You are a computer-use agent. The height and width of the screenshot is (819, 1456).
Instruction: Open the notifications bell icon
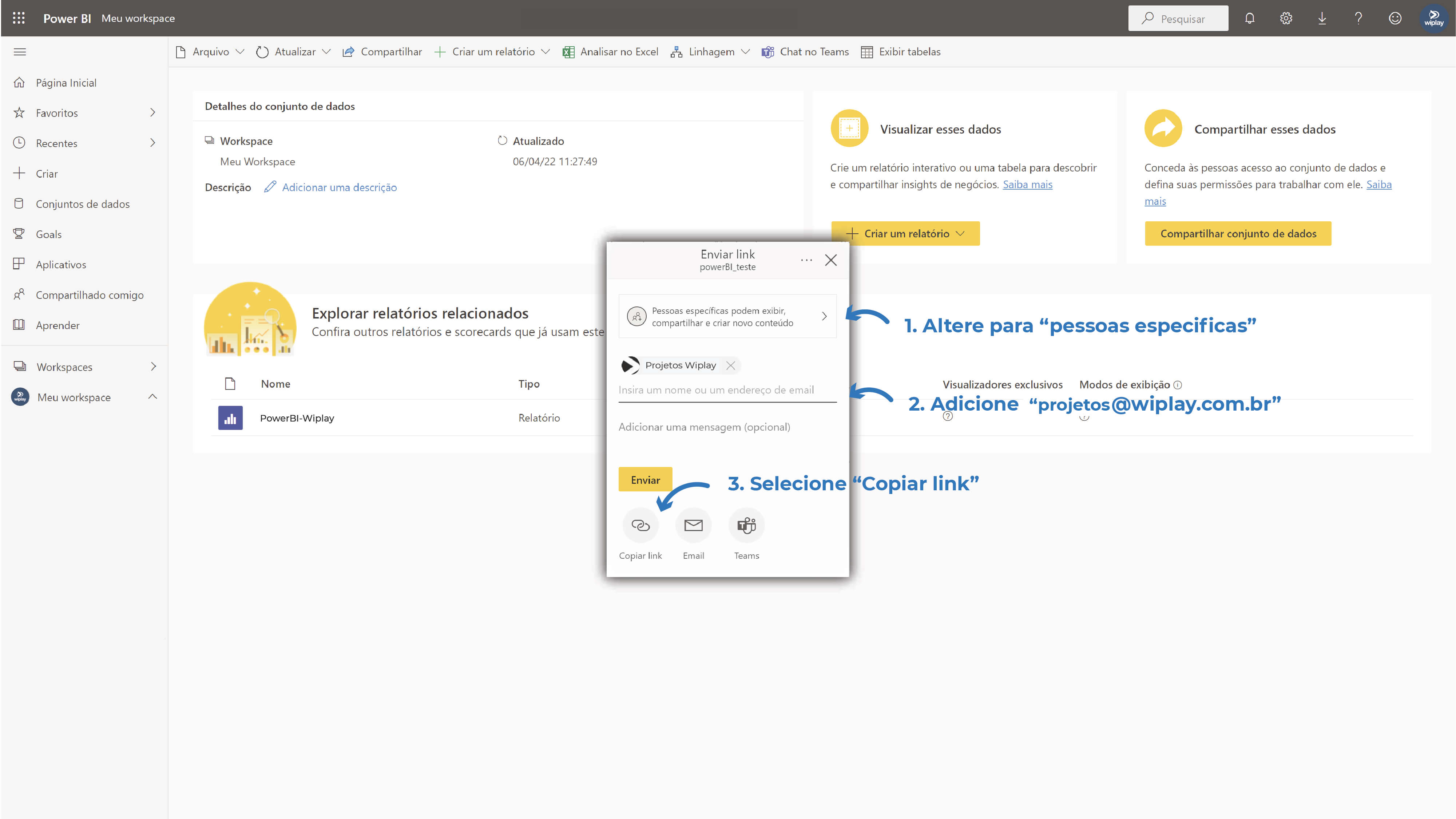tap(1249, 19)
